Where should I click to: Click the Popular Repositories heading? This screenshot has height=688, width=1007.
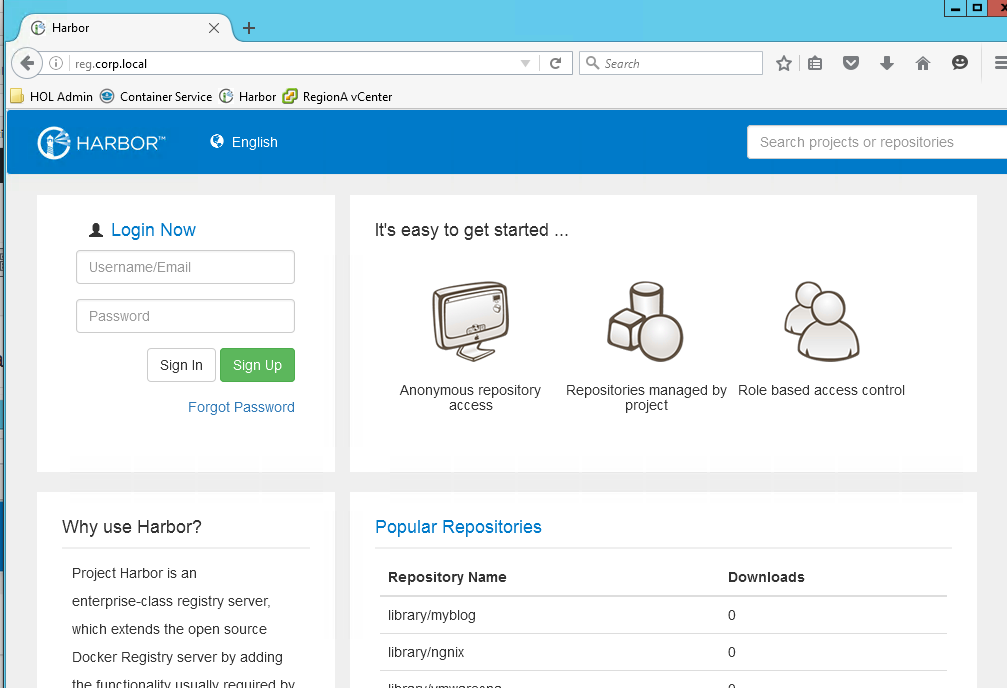[459, 527]
